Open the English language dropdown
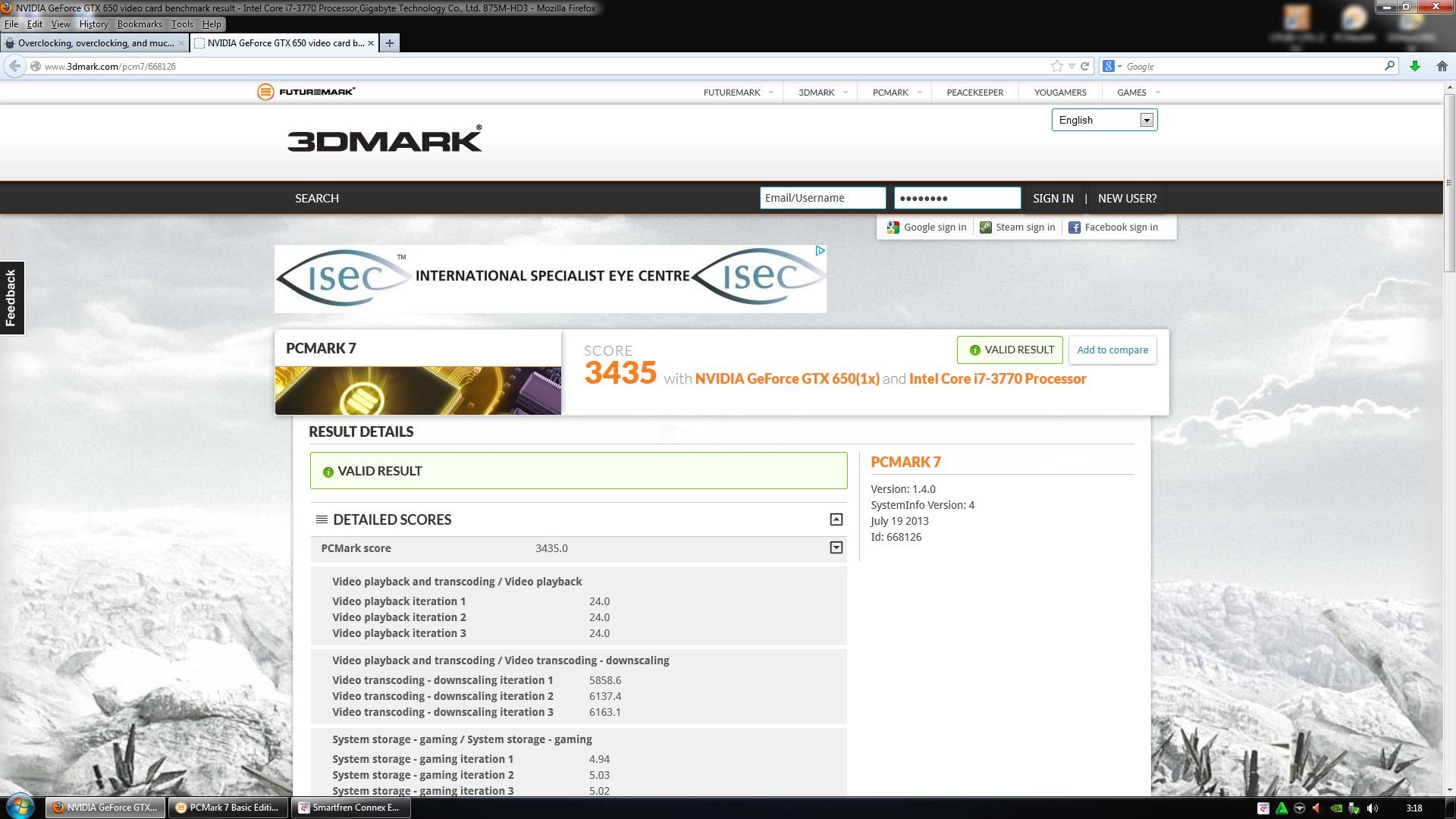1456x819 pixels. [1104, 120]
